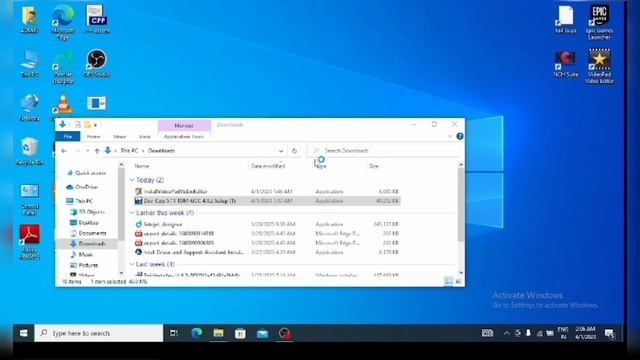Image resolution: width=640 pixels, height=360 pixels.
Task: Open the notification center icon
Action: tap(610, 333)
